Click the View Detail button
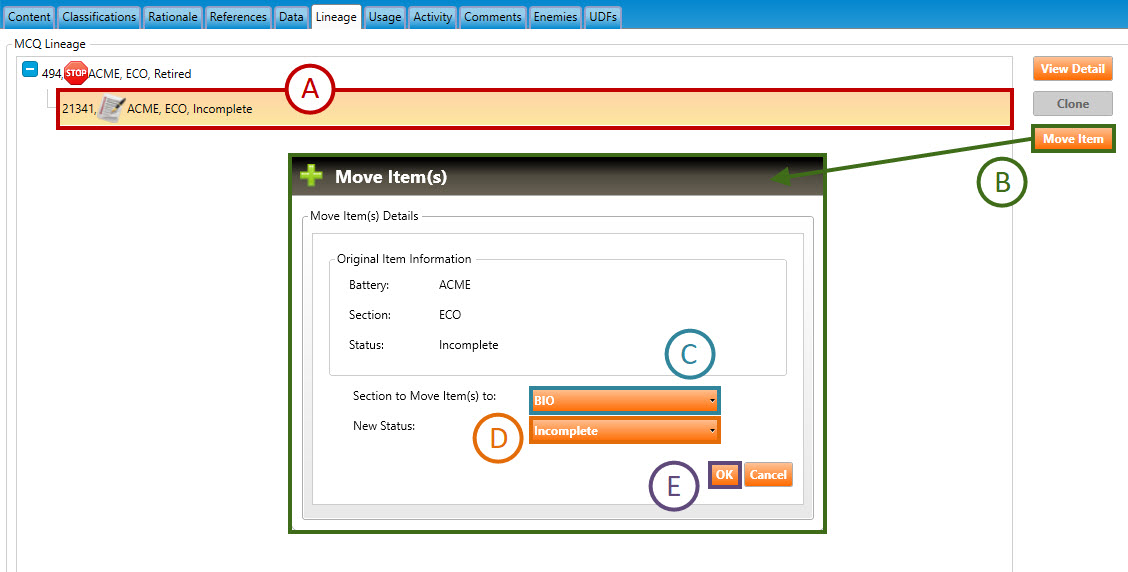The height and width of the screenshot is (572, 1128). click(x=1072, y=69)
